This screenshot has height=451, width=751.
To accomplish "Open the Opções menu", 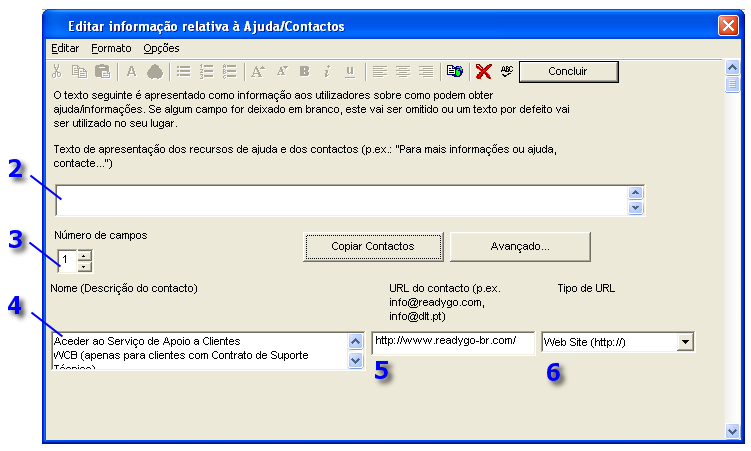I will click(x=161, y=48).
